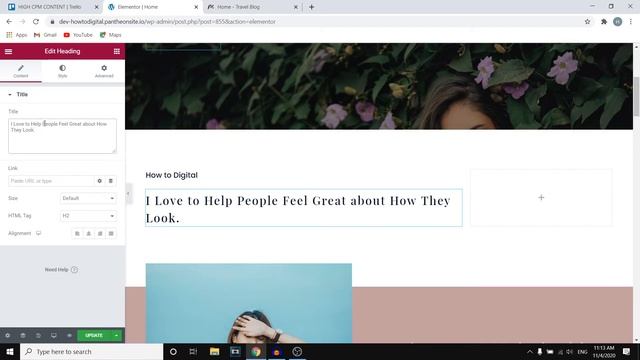This screenshot has width=640, height=360.
Task: Click the green UPDATE button
Action: coord(94,336)
